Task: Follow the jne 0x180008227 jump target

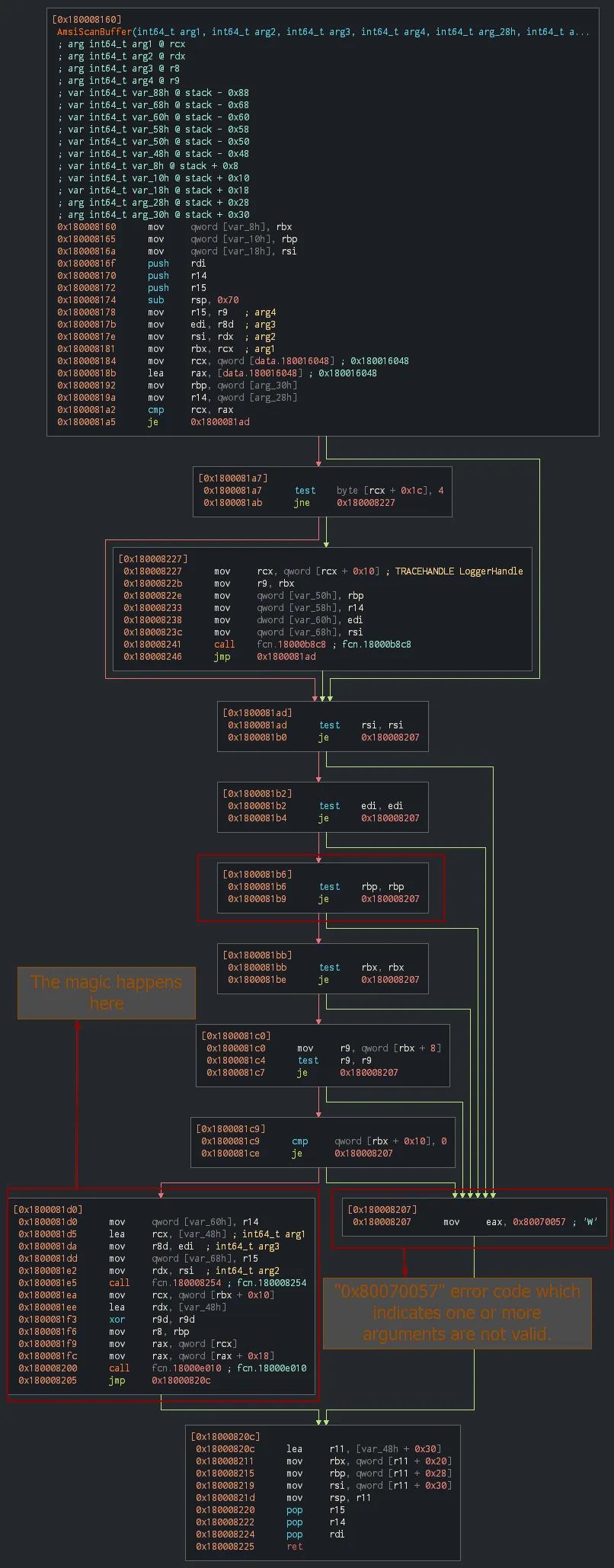Action: [x=366, y=503]
